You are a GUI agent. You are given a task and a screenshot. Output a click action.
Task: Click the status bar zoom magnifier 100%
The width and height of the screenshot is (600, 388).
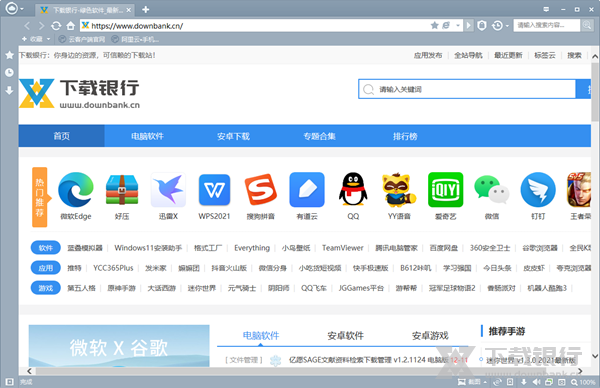coord(583,382)
